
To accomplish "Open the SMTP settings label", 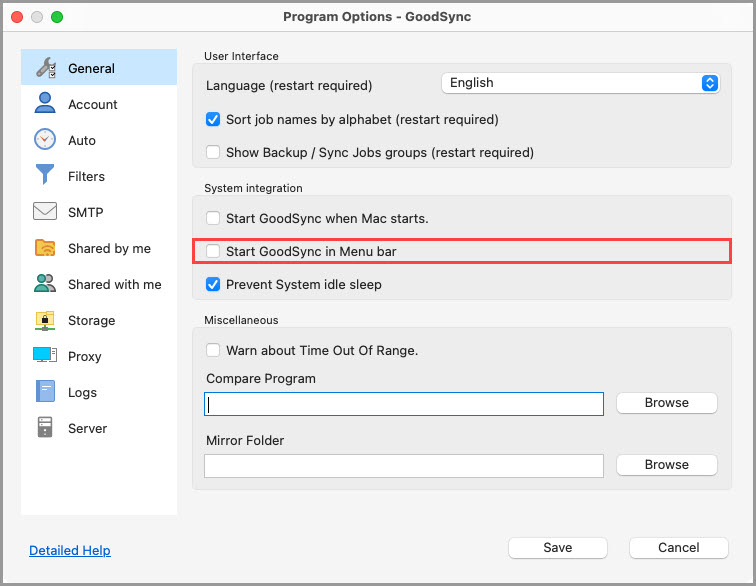I will click(85, 212).
